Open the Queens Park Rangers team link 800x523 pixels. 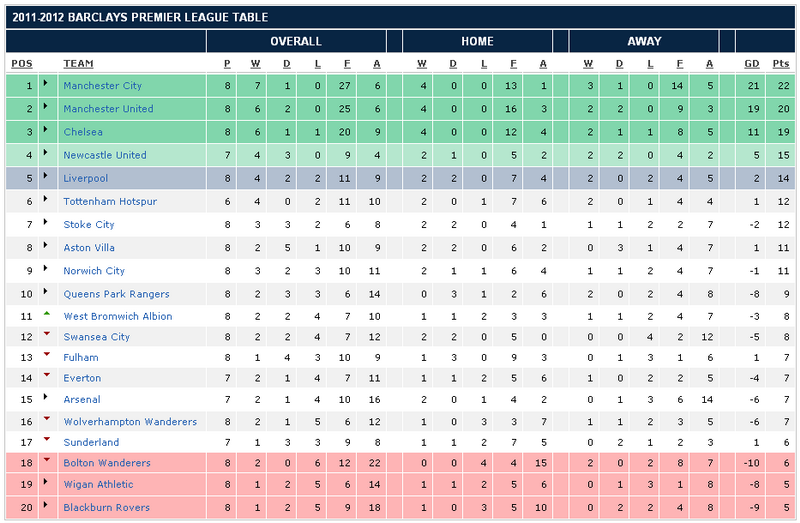click(116, 294)
